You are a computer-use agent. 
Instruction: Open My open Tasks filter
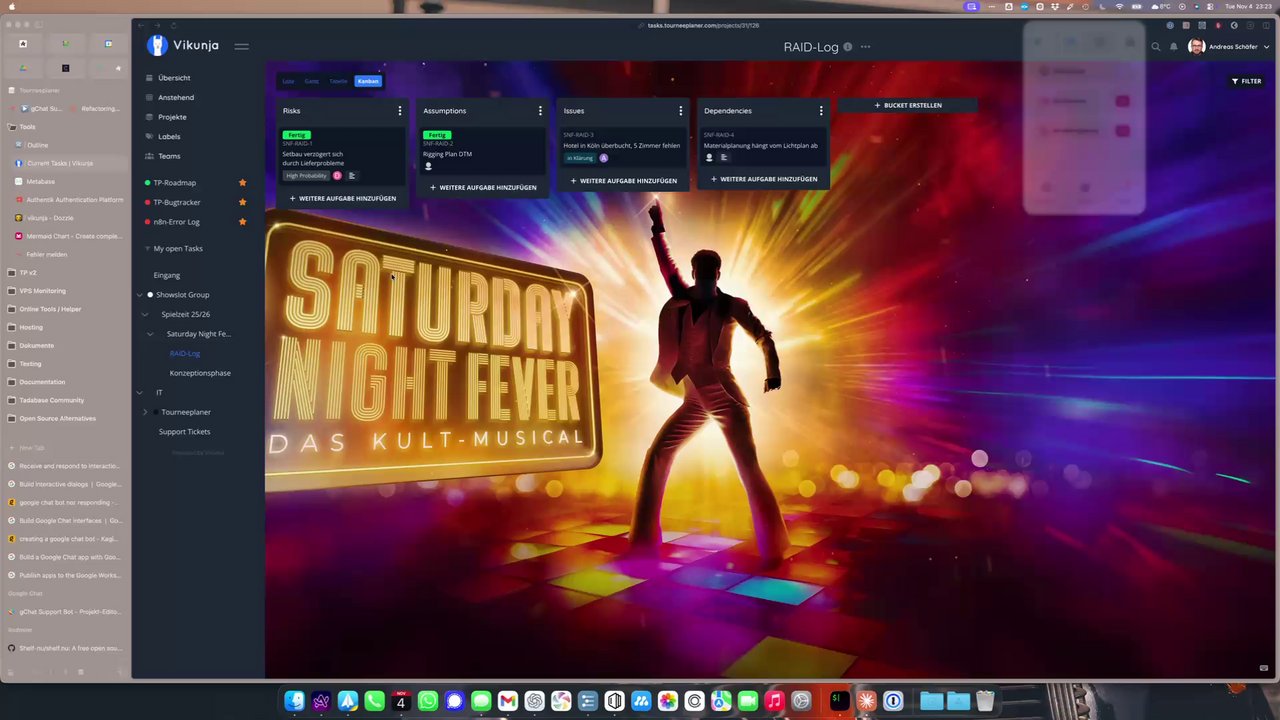(178, 248)
